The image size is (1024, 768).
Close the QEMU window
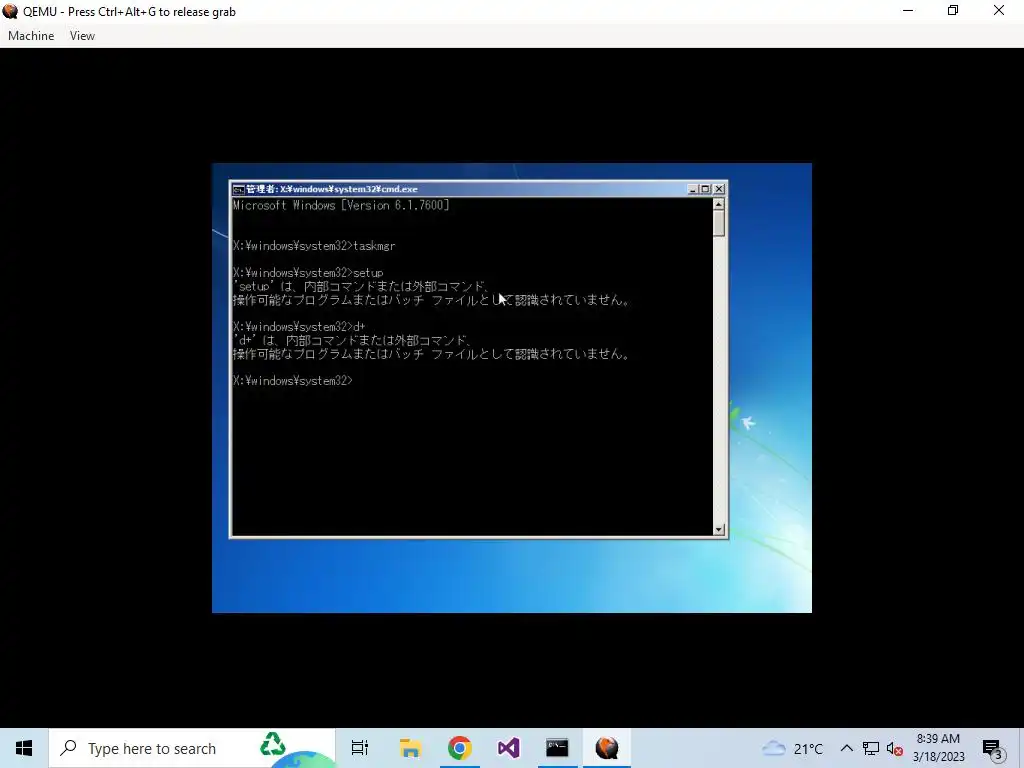click(x=999, y=10)
